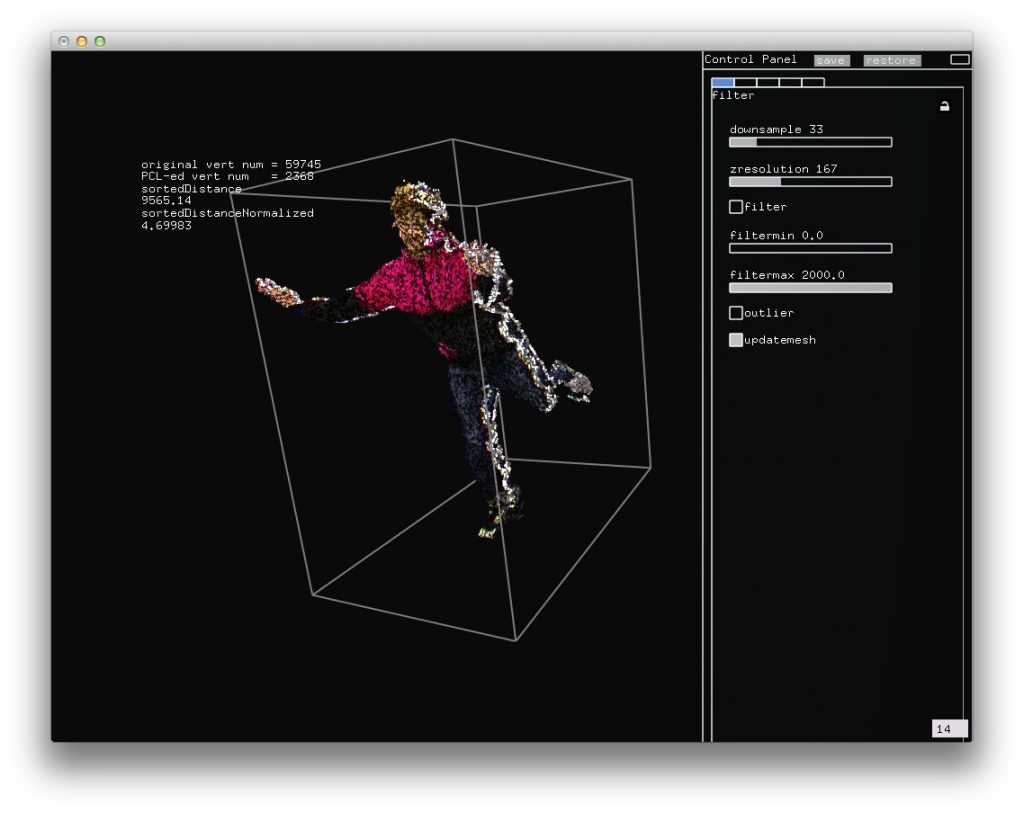Click the yellow minimize window button
This screenshot has width=1024, height=813.
82,41
